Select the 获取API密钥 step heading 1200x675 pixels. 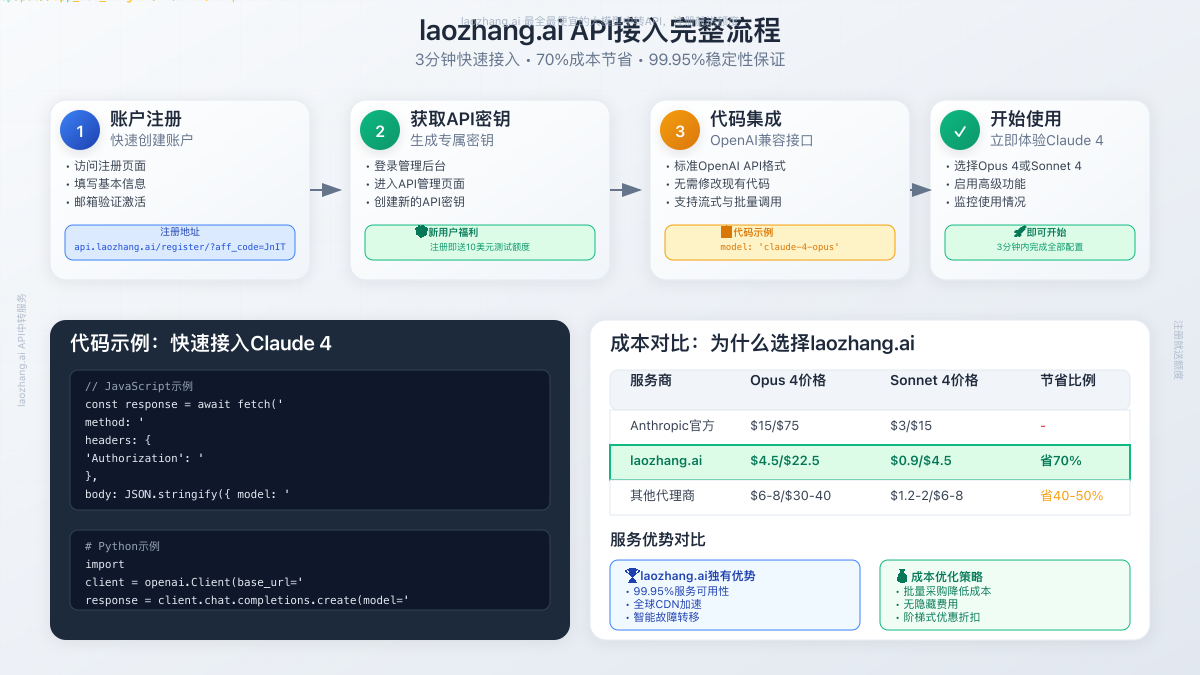[460, 118]
